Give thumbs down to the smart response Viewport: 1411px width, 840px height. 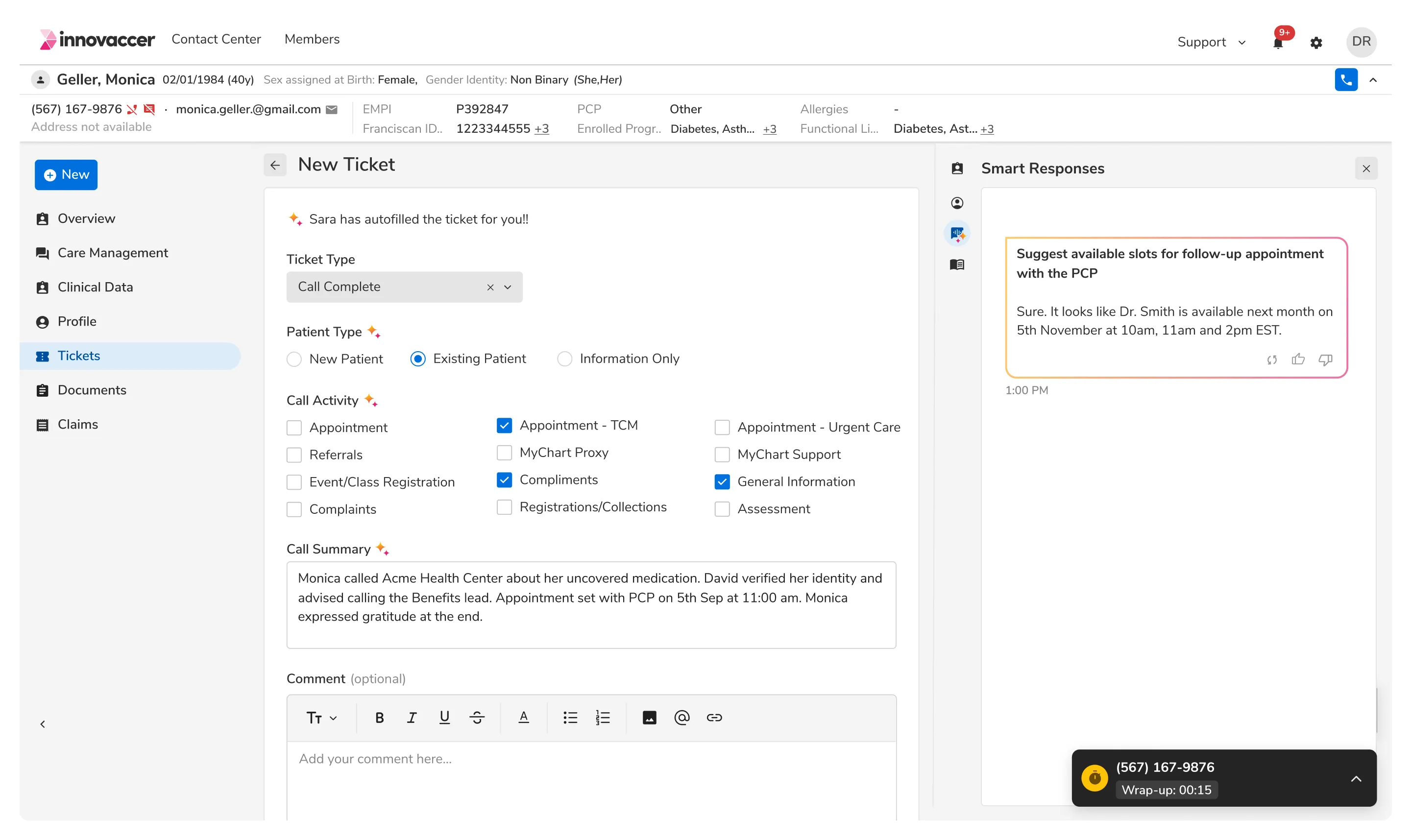tap(1325, 360)
